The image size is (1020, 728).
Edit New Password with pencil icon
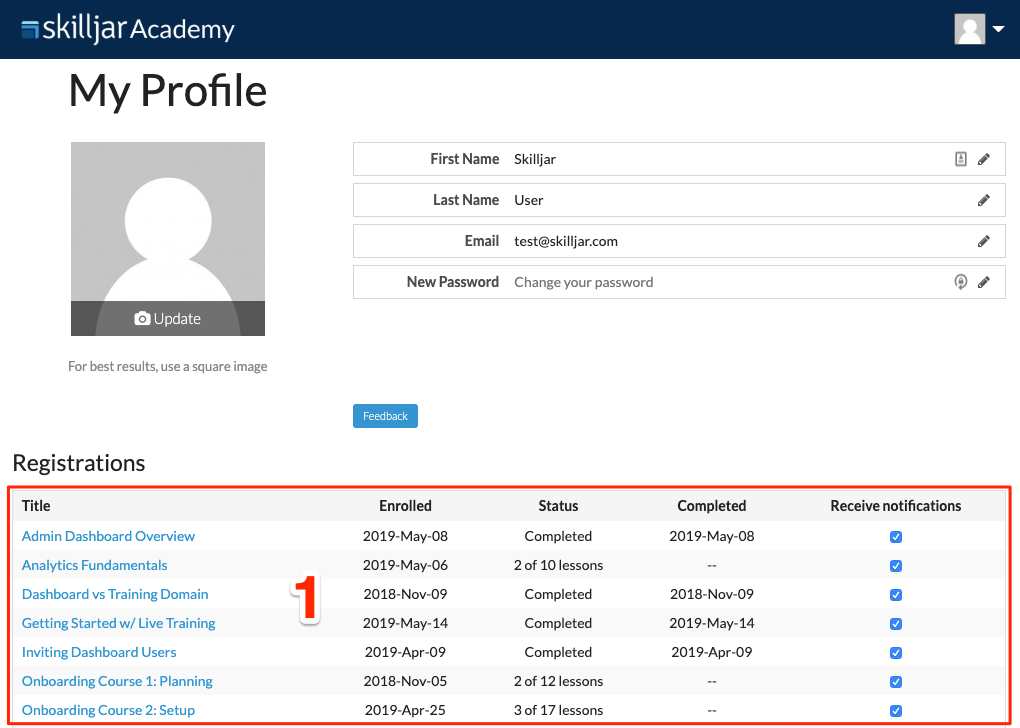tap(984, 282)
